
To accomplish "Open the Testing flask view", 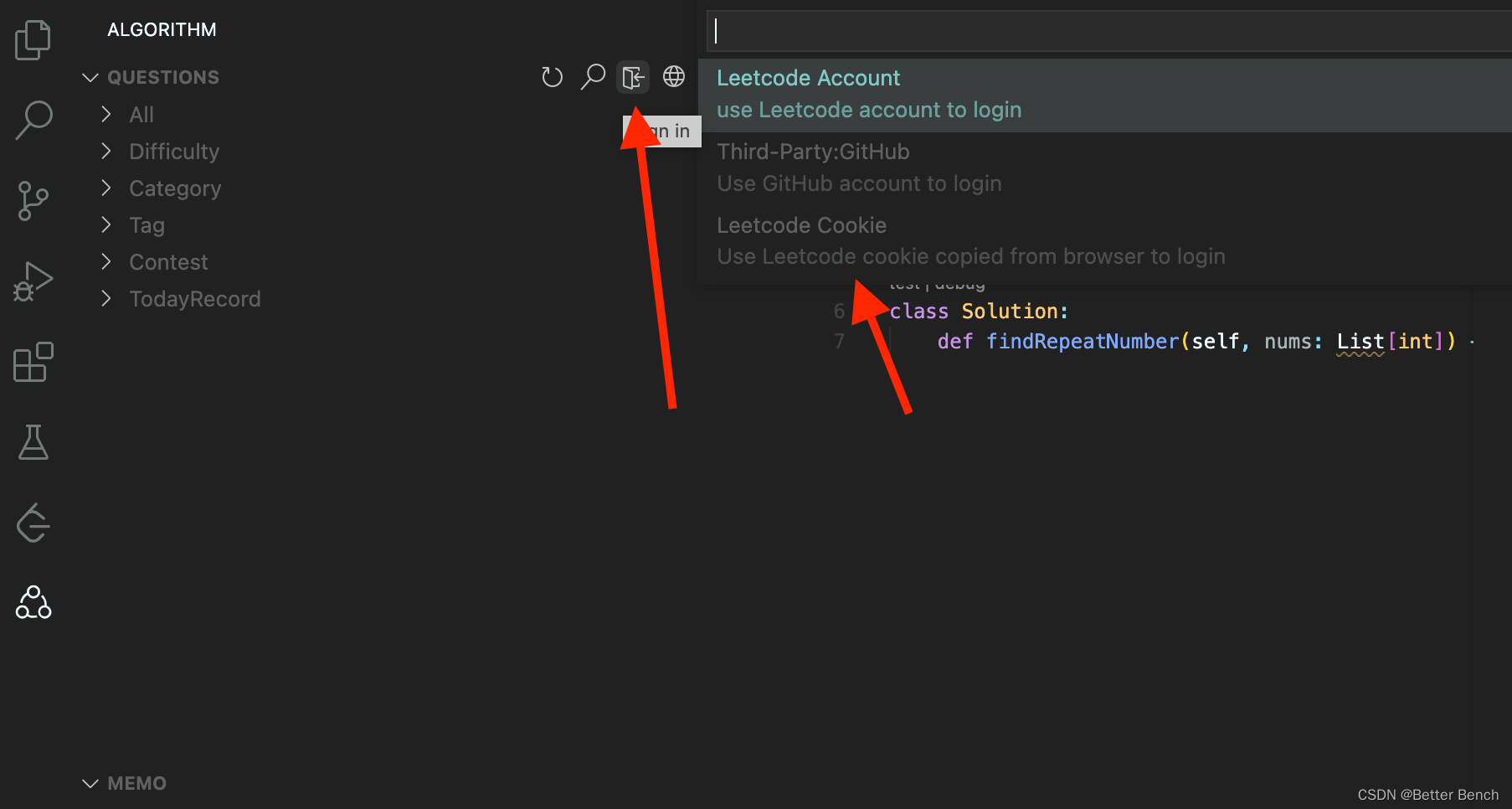I will pyautogui.click(x=32, y=442).
